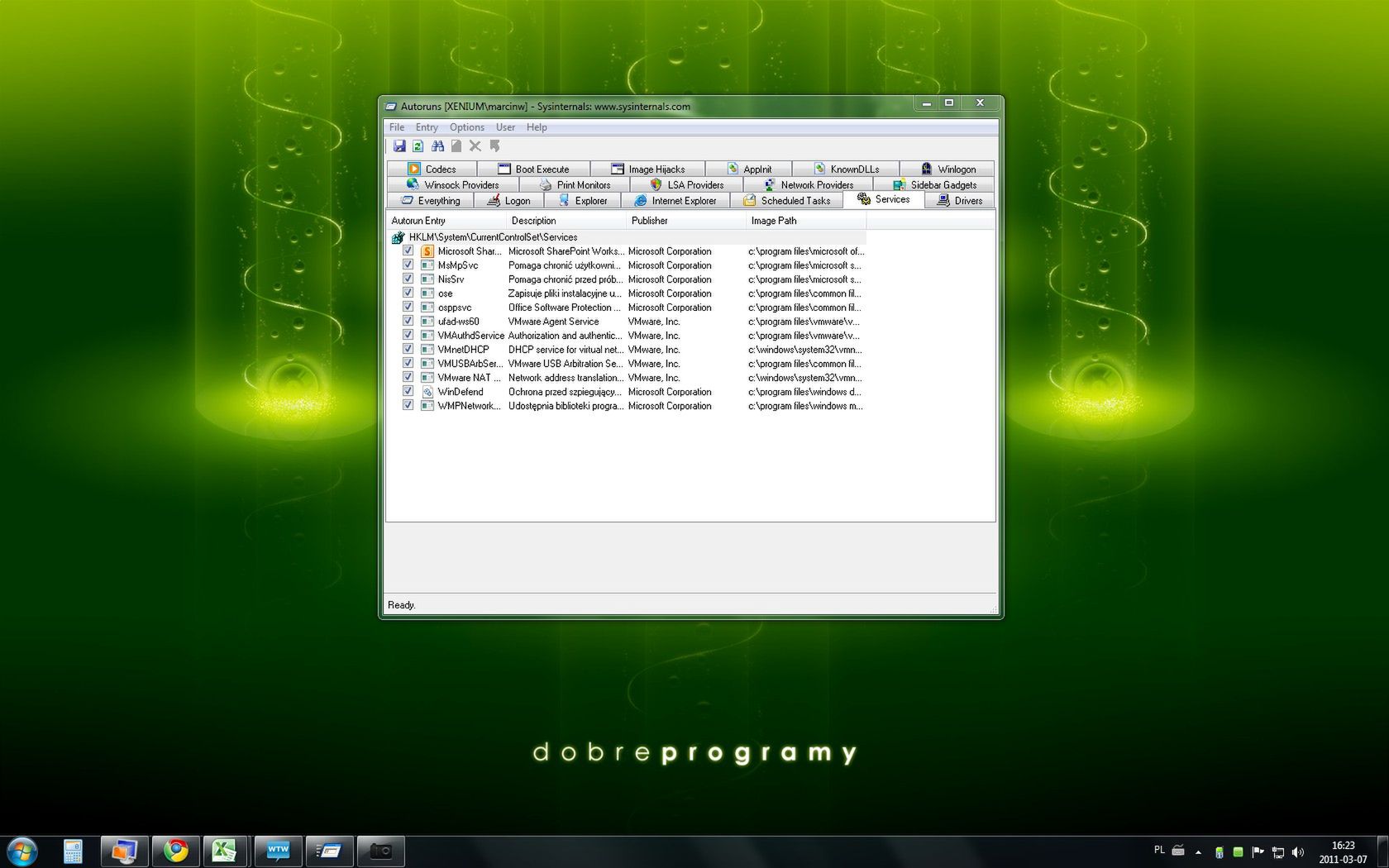Click the WTW taskbar icon
This screenshot has height=868, width=1389.
(x=278, y=851)
